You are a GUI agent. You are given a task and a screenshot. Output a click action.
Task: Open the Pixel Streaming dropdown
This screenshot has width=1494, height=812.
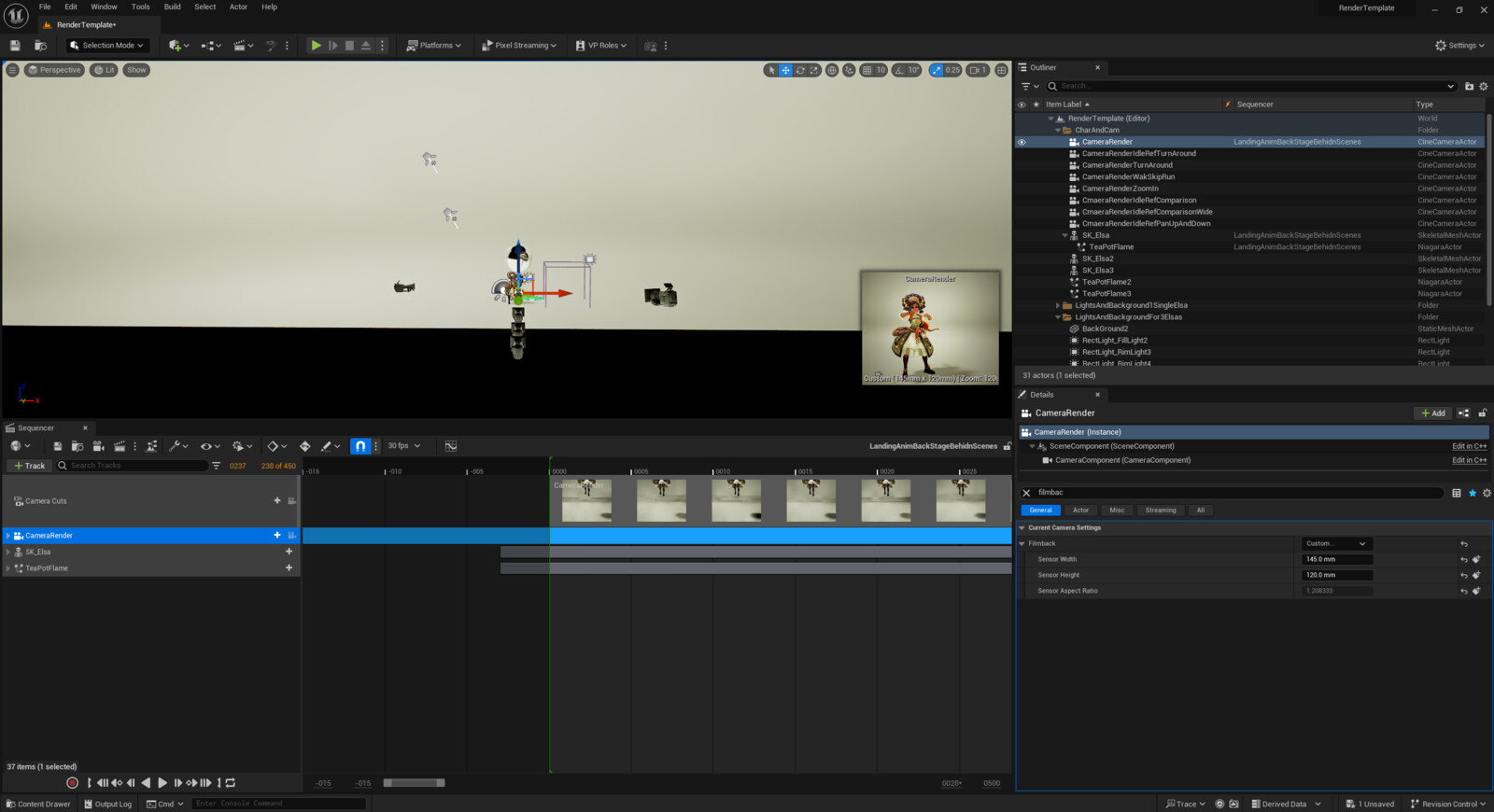coord(519,45)
